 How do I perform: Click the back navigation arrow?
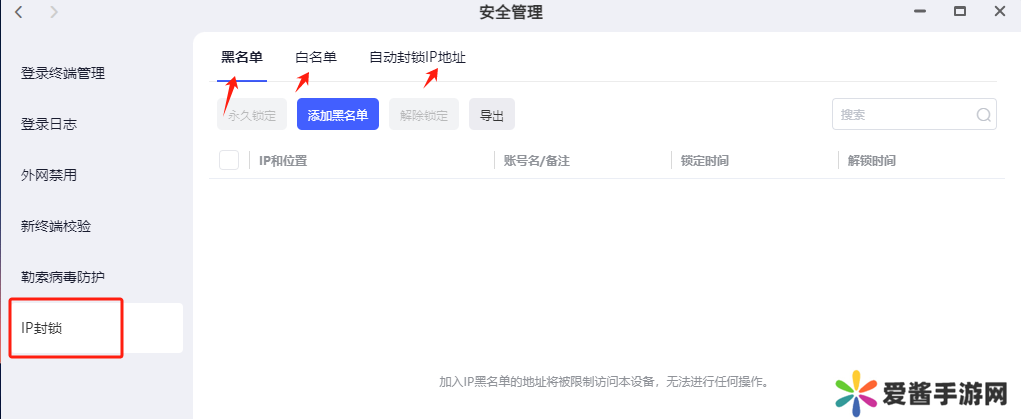pos(19,12)
